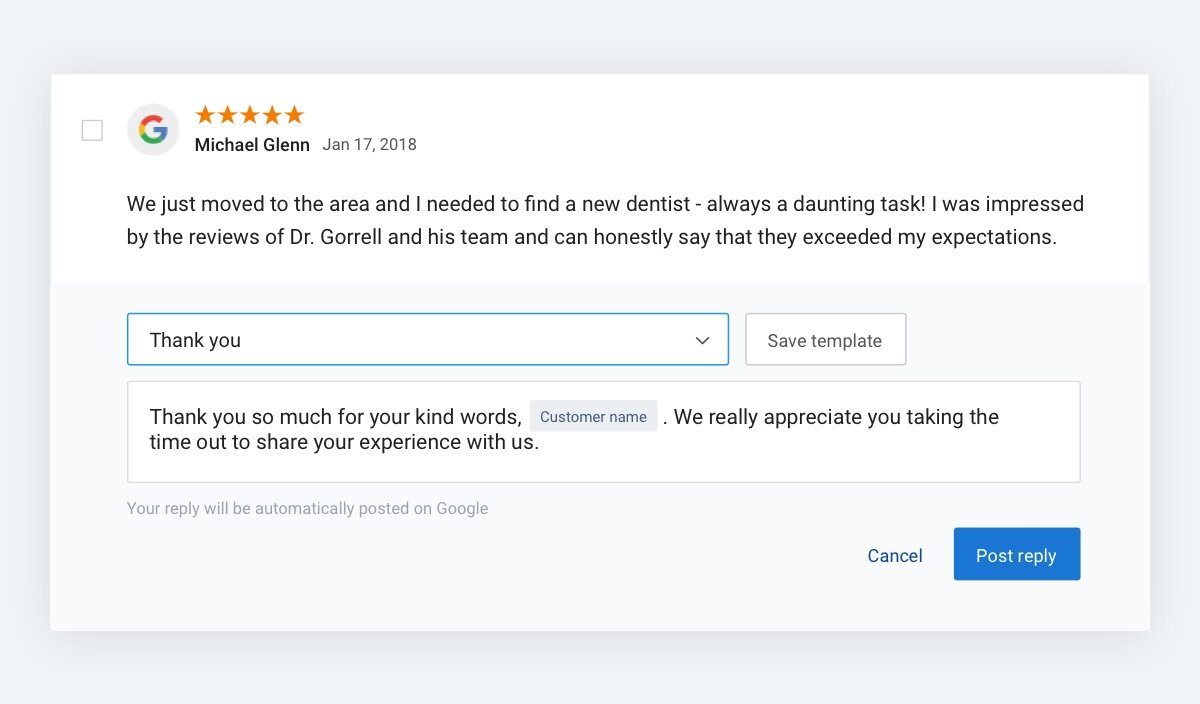Open the Thank you template dropdown

[x=428, y=340]
